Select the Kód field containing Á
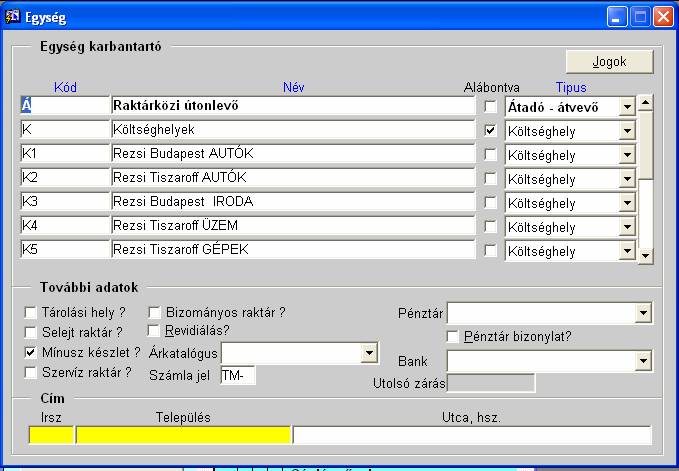This screenshot has width=679, height=471. click(x=65, y=106)
